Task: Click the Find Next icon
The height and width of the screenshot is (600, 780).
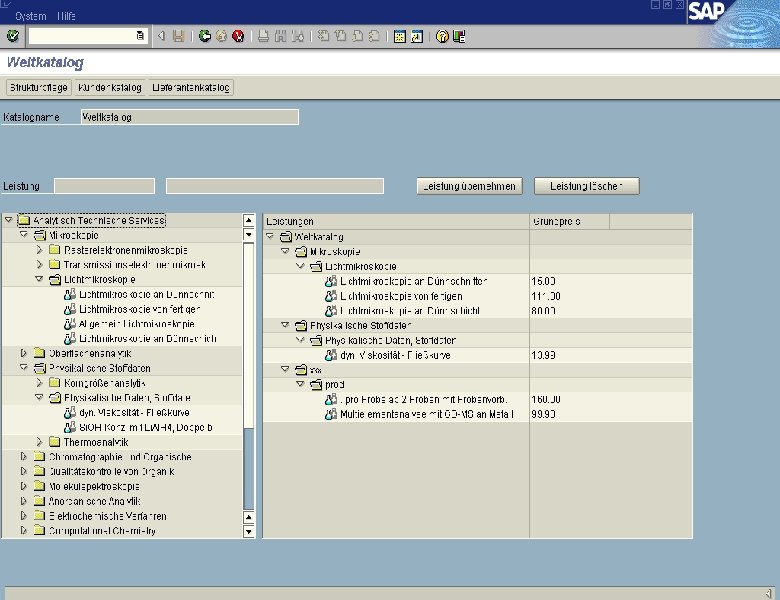Action: 297,36
